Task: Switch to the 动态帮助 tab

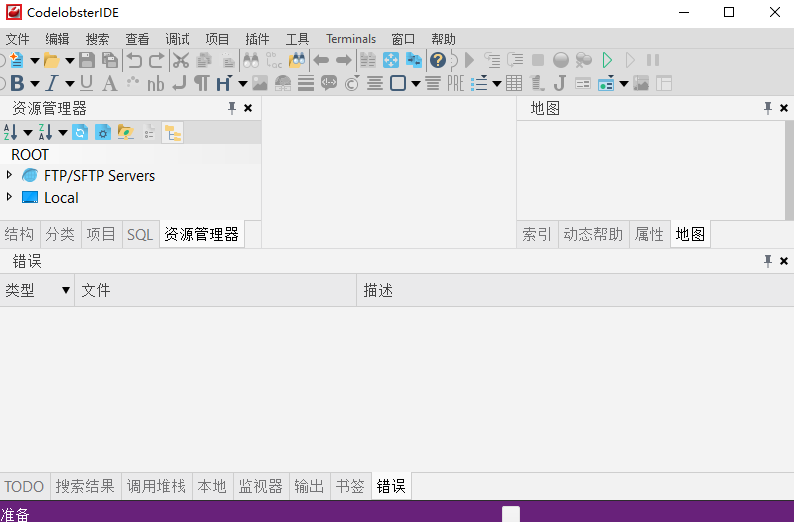Action: pos(593,234)
